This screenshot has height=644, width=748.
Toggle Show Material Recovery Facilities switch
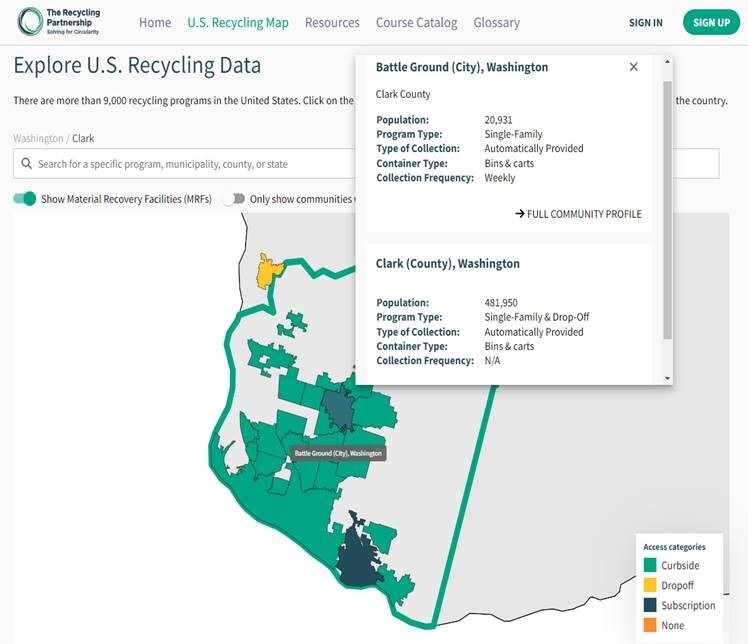pos(25,198)
